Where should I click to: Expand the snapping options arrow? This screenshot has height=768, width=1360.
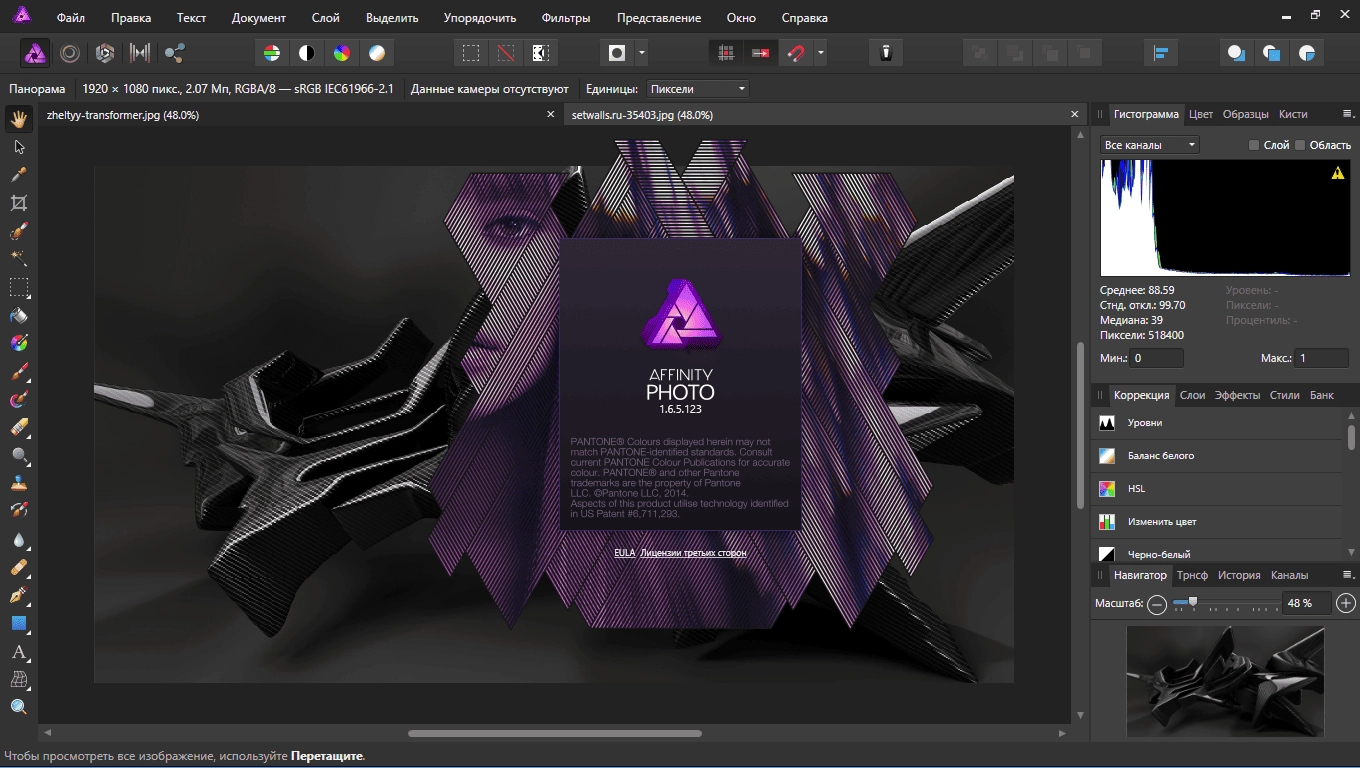pyautogui.click(x=820, y=53)
